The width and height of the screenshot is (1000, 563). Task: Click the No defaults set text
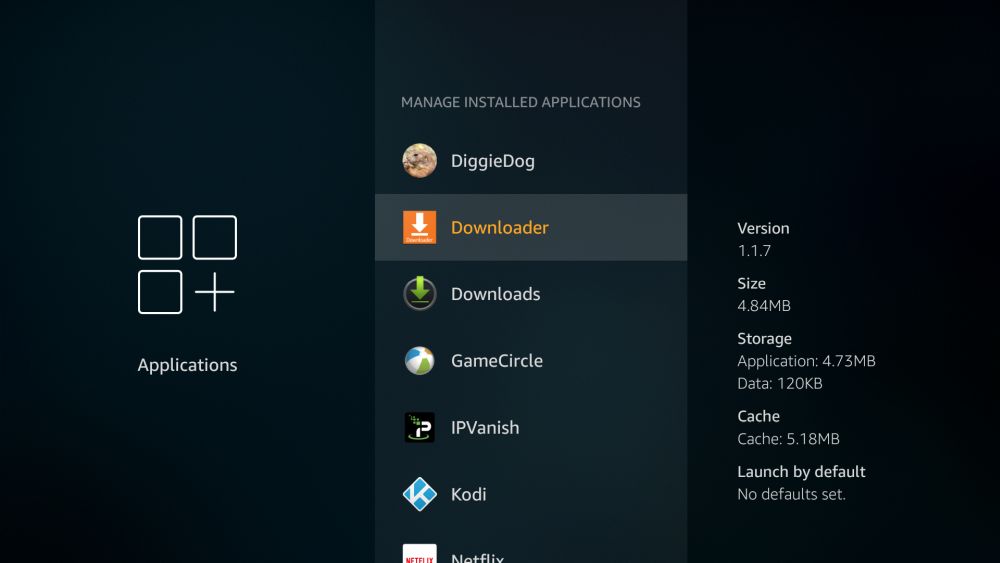(x=791, y=495)
